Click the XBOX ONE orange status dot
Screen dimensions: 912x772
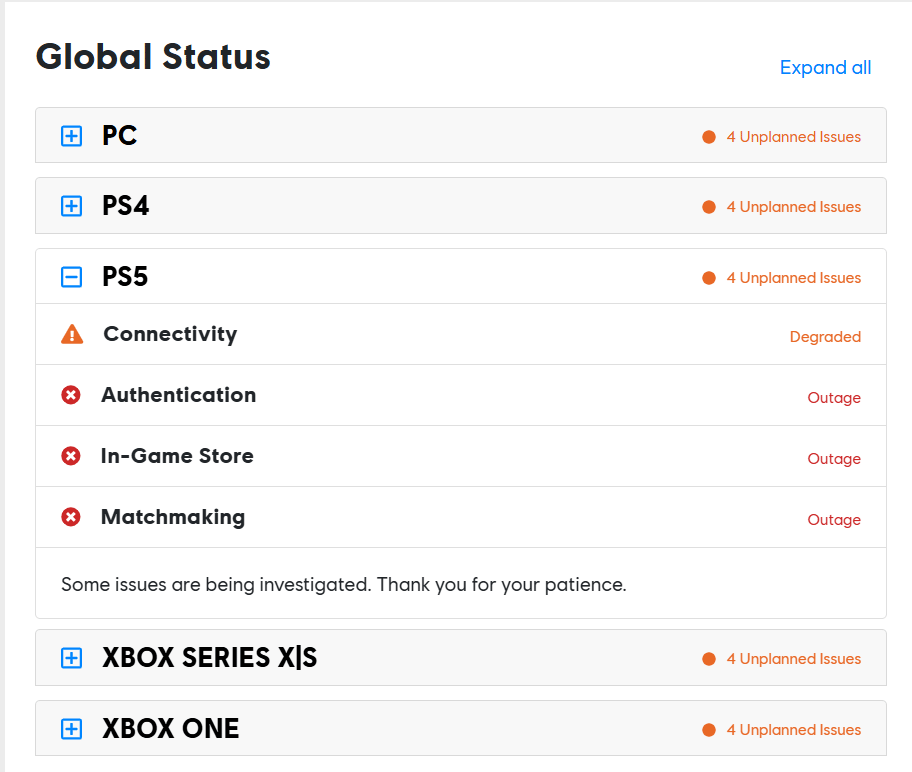coord(709,730)
